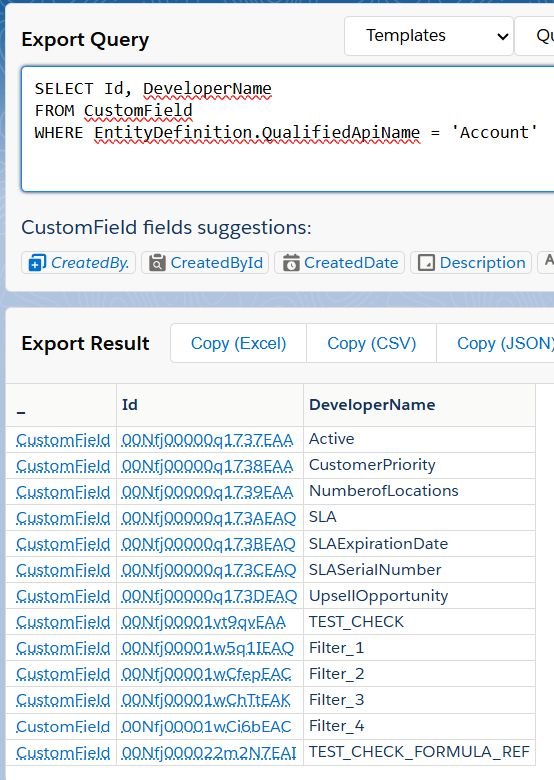Insert Description field suggestion
The width and height of the screenshot is (554, 780).
pyautogui.click(x=471, y=262)
